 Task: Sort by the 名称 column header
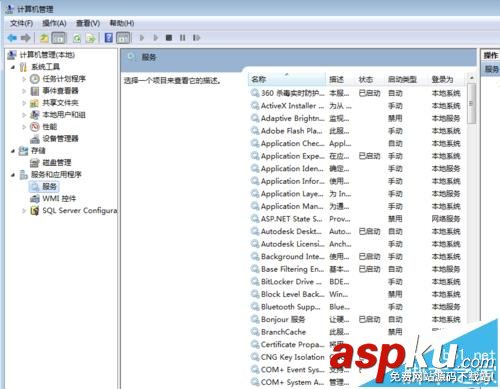(287, 79)
